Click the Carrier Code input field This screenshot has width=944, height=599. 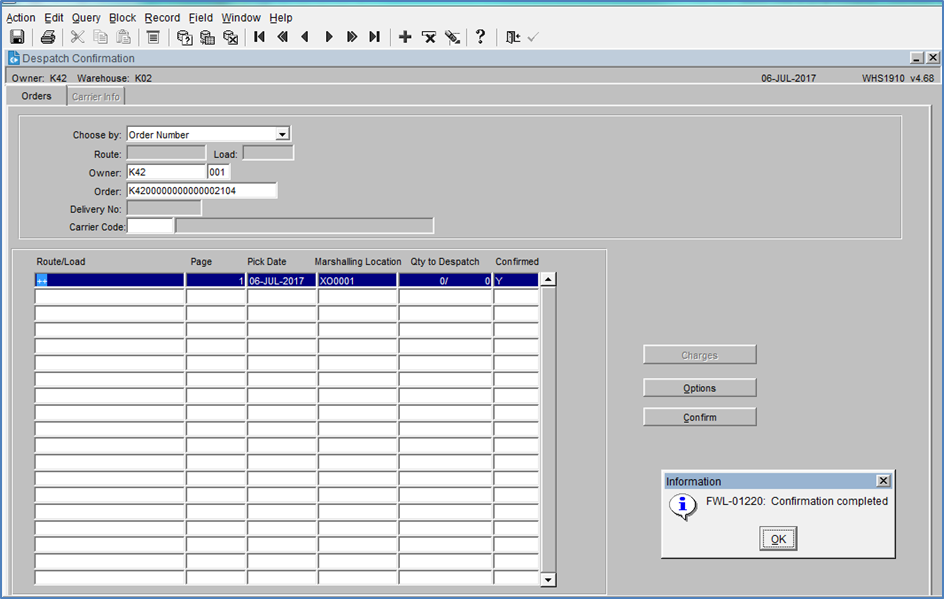pos(150,226)
